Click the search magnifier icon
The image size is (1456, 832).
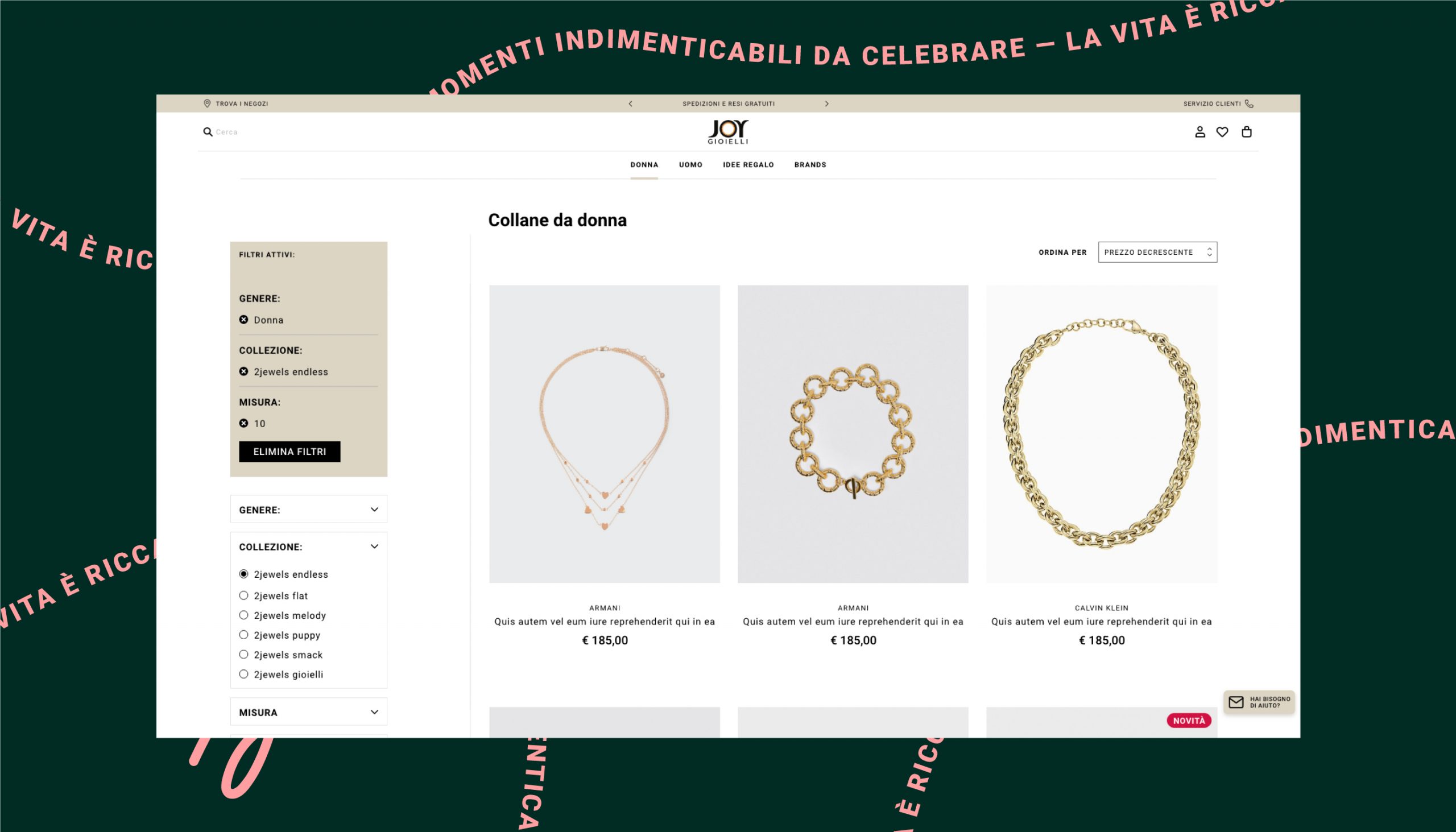[208, 132]
